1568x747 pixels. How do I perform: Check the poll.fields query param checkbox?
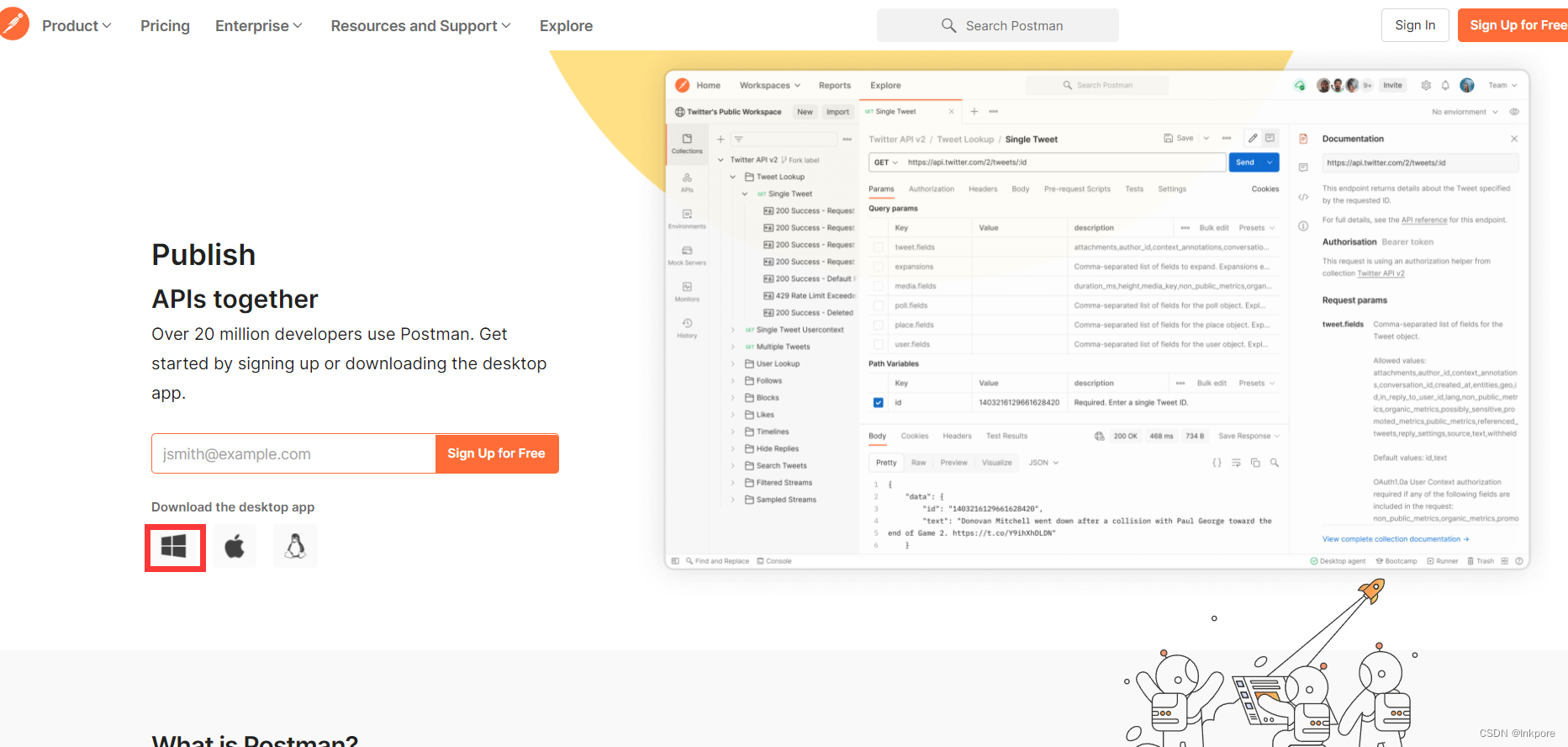[x=879, y=305]
